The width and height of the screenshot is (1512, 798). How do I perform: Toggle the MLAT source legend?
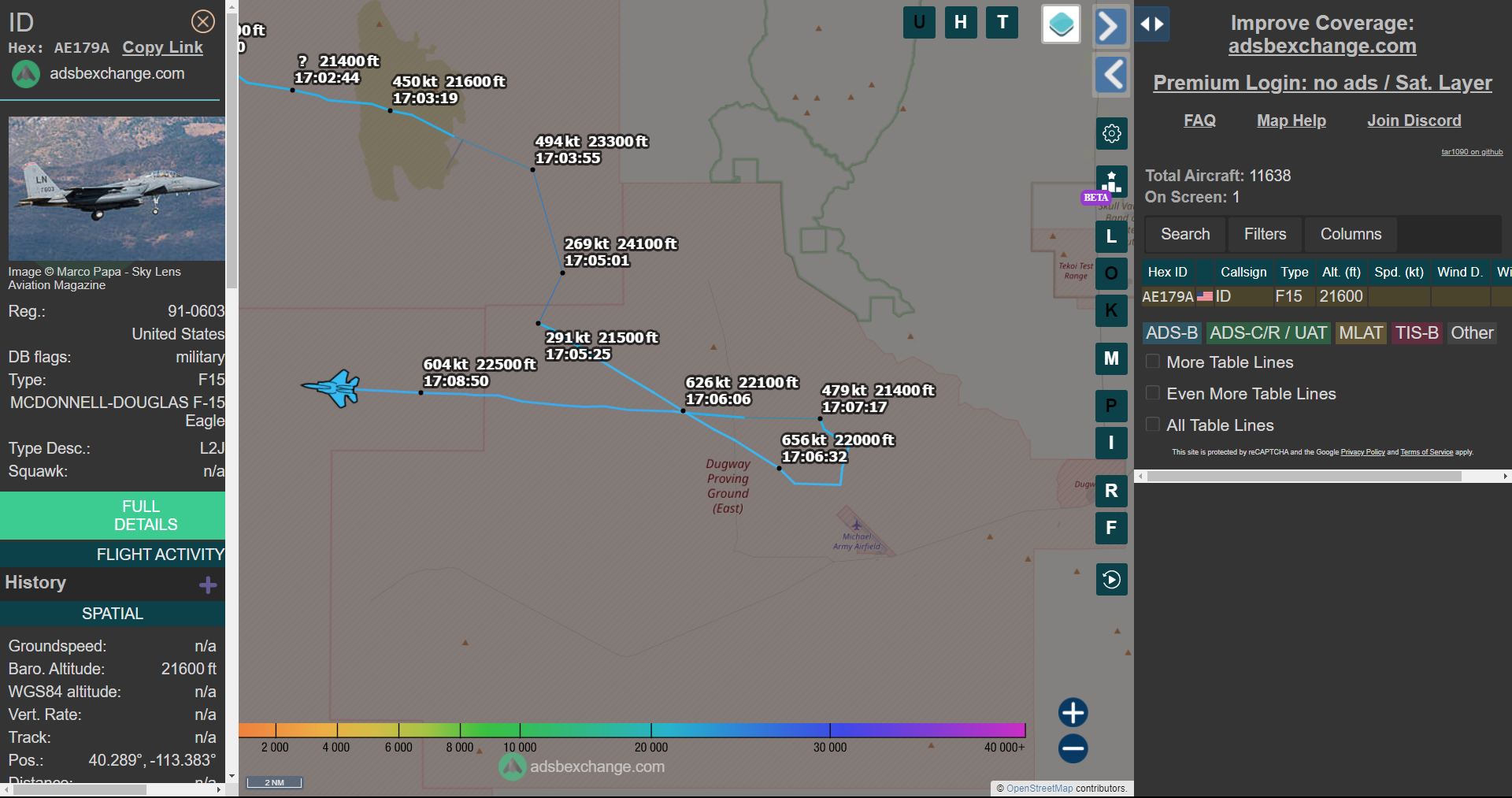(x=1361, y=333)
